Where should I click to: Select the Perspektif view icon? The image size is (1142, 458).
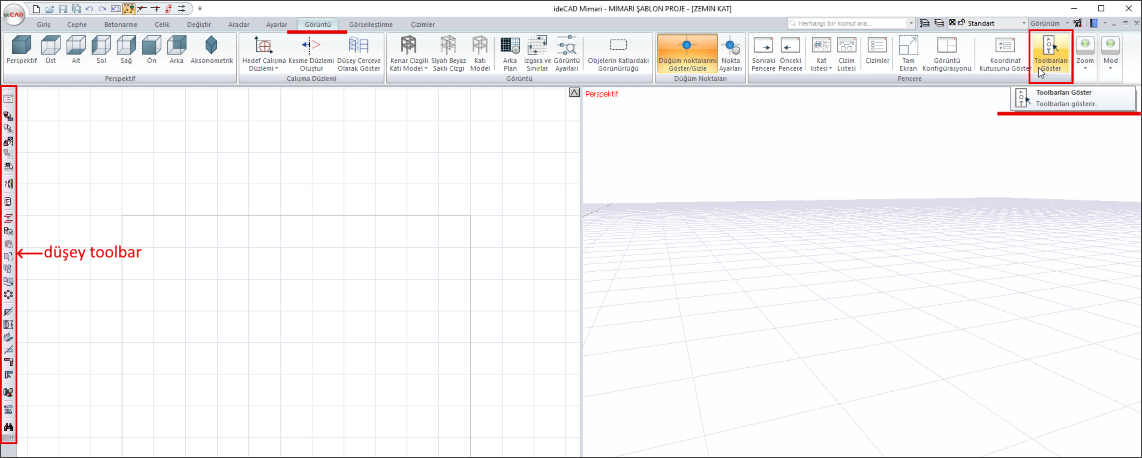pos(20,46)
